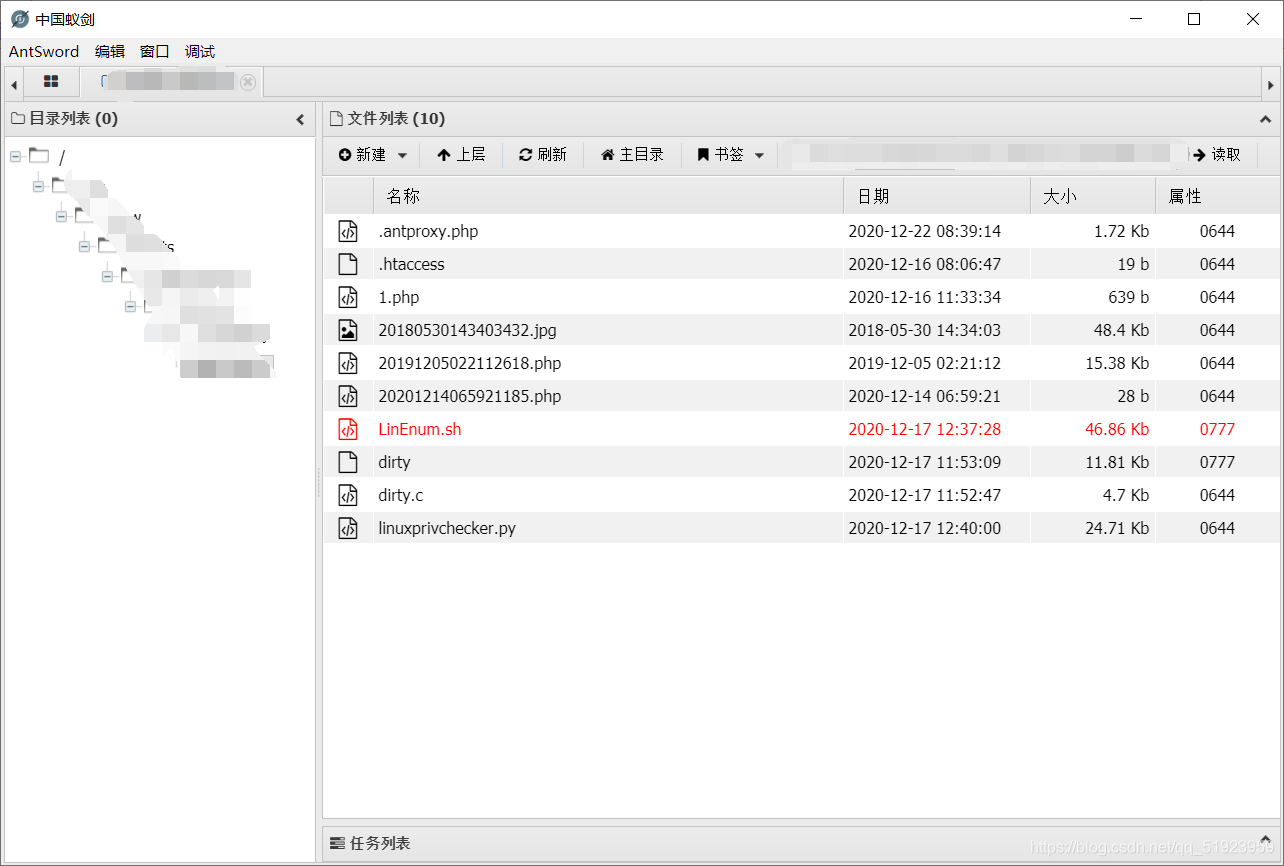Click the 目录列表 (0) panel title
The image size is (1284, 866).
(73, 119)
